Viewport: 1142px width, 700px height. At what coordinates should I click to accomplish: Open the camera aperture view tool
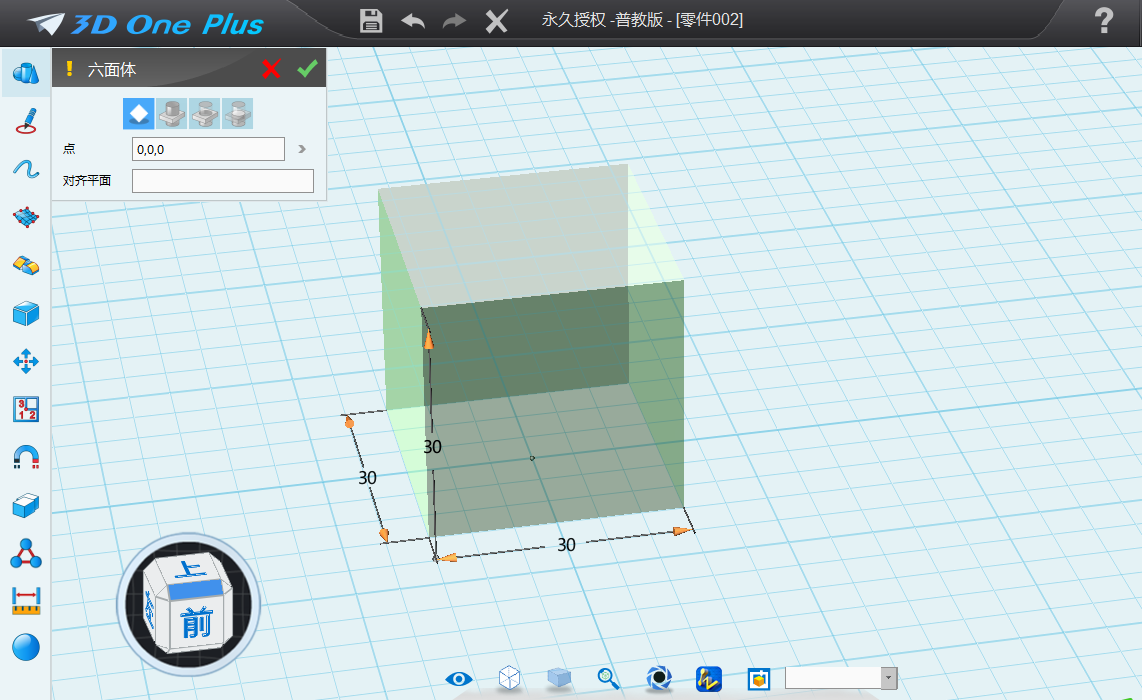(x=659, y=678)
